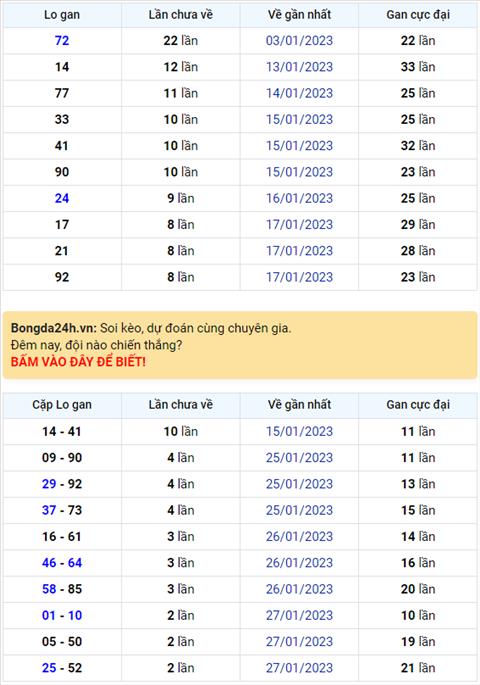
Task: Select the Lo gan number 21
Action: (62, 251)
